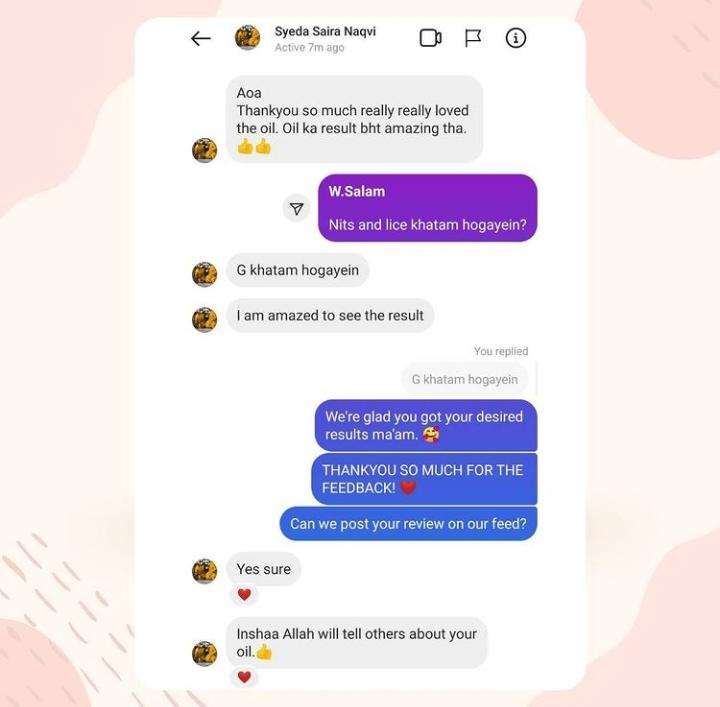This screenshot has width=720, height=707.
Task: Tap the Active 7m ago status text
Action: [309, 47]
